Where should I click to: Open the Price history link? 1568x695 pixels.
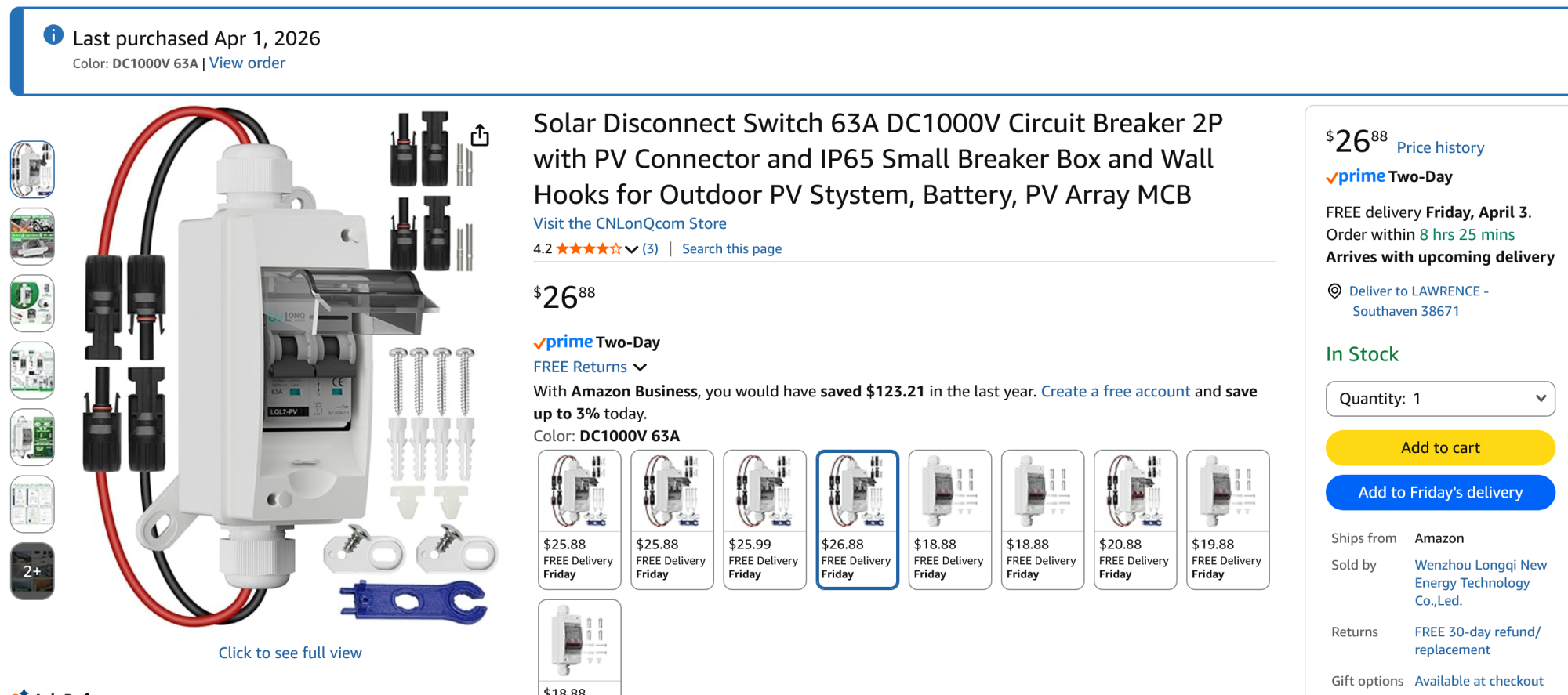[x=1440, y=147]
